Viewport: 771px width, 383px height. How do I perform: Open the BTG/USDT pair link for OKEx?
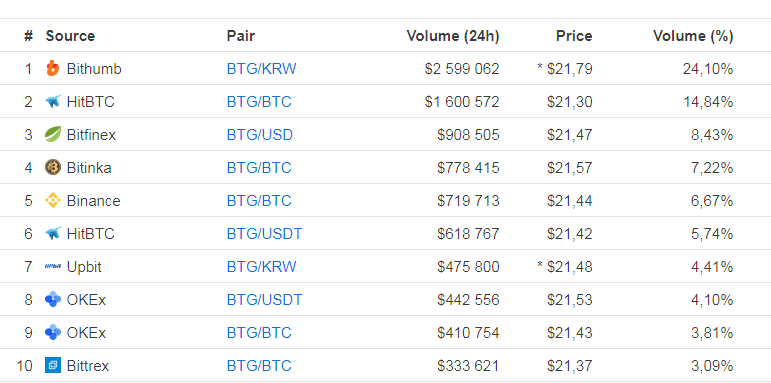click(265, 299)
